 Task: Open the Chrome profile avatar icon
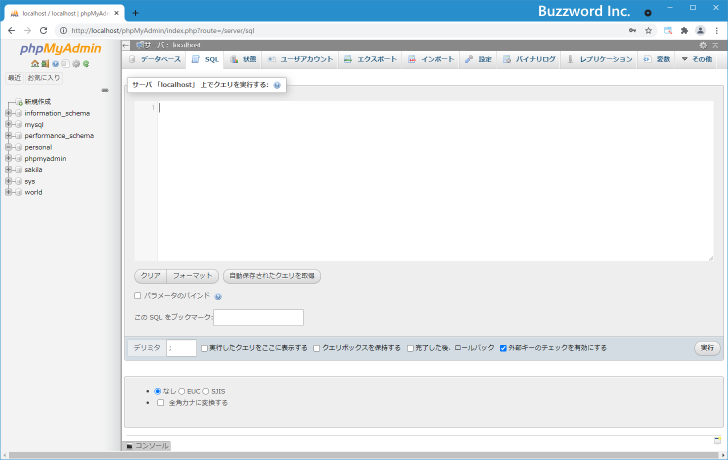[x=700, y=31]
